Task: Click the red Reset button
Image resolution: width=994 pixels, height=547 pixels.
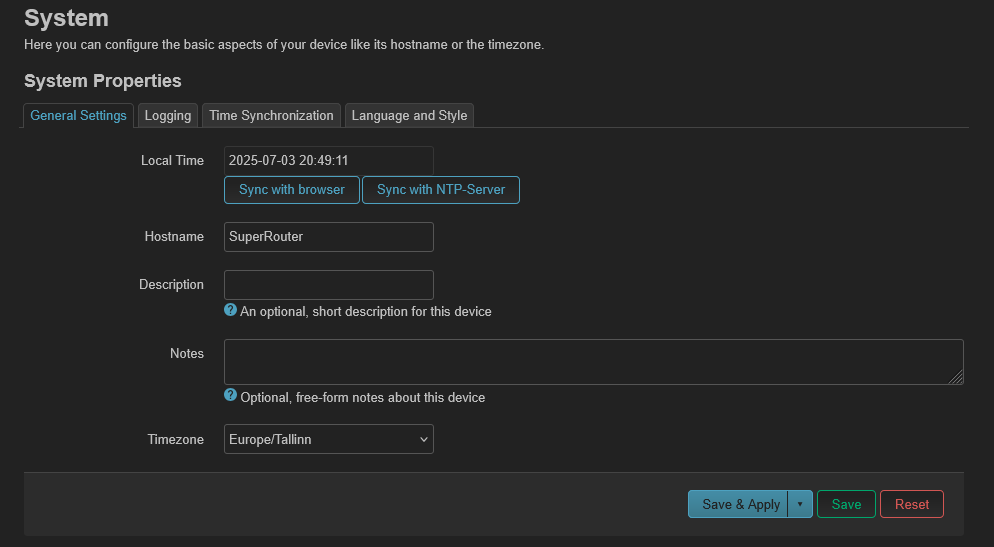Action: [x=912, y=504]
